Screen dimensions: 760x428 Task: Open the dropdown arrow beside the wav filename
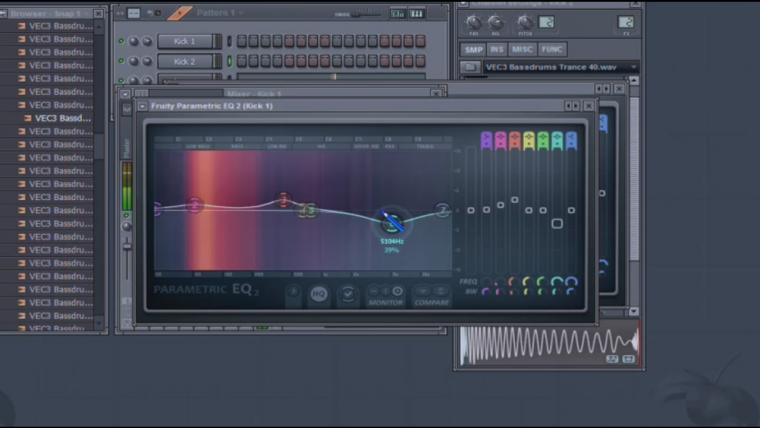coord(633,67)
